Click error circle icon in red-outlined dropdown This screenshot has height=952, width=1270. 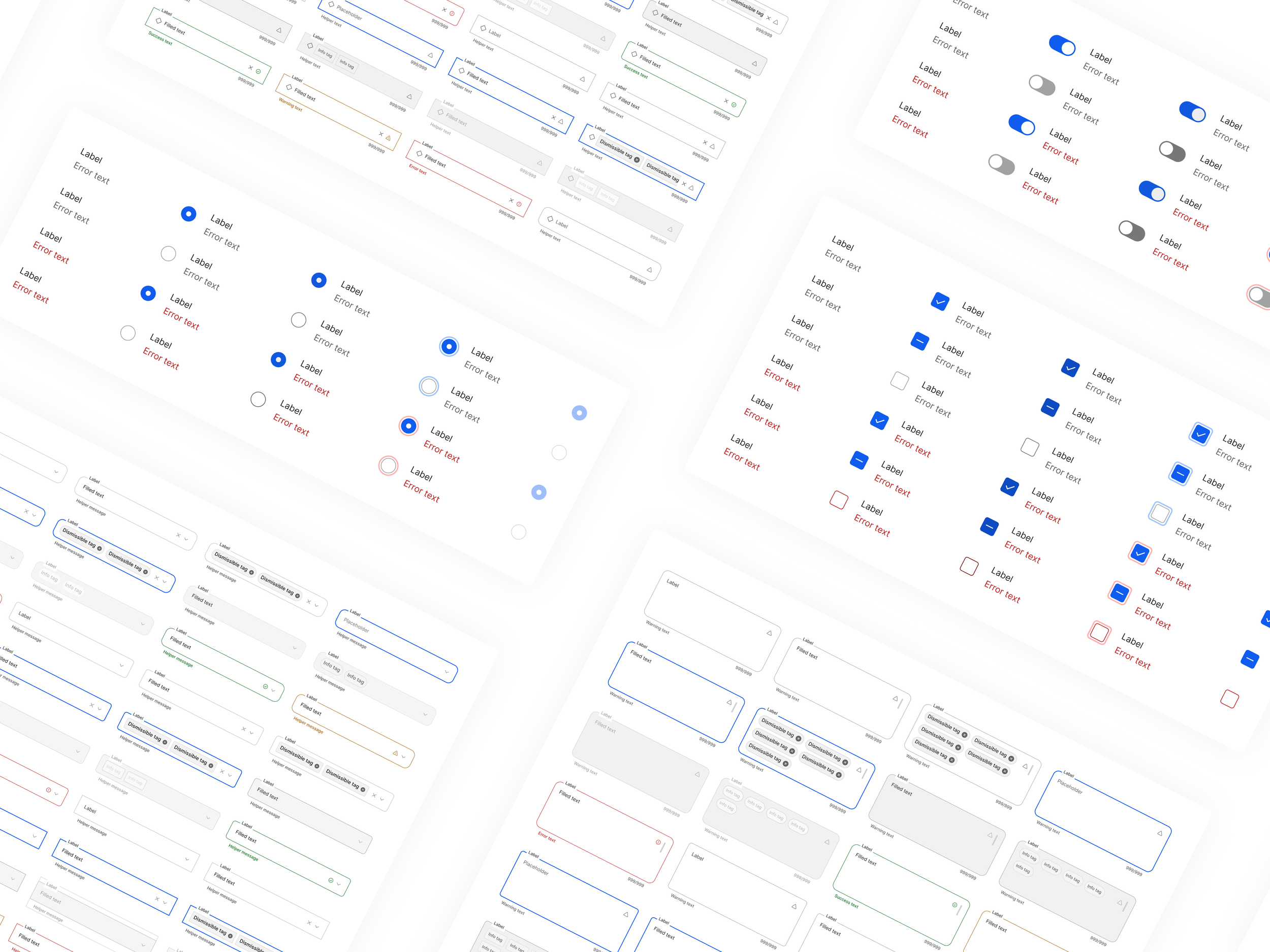tap(48, 790)
